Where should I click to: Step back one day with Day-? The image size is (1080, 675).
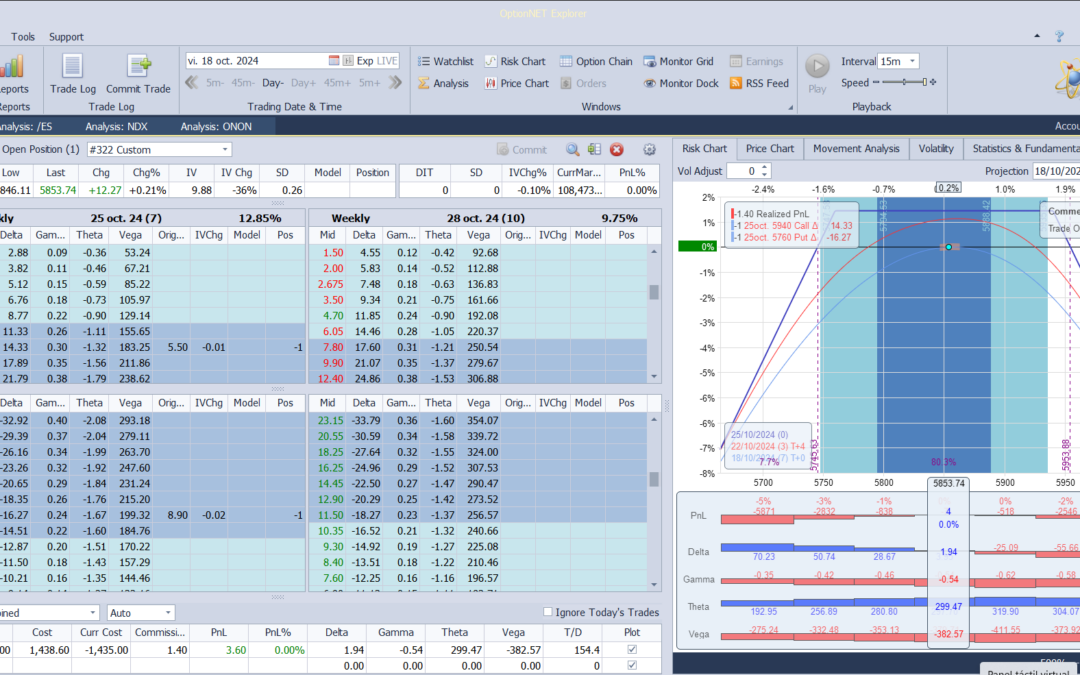pyautogui.click(x=273, y=83)
